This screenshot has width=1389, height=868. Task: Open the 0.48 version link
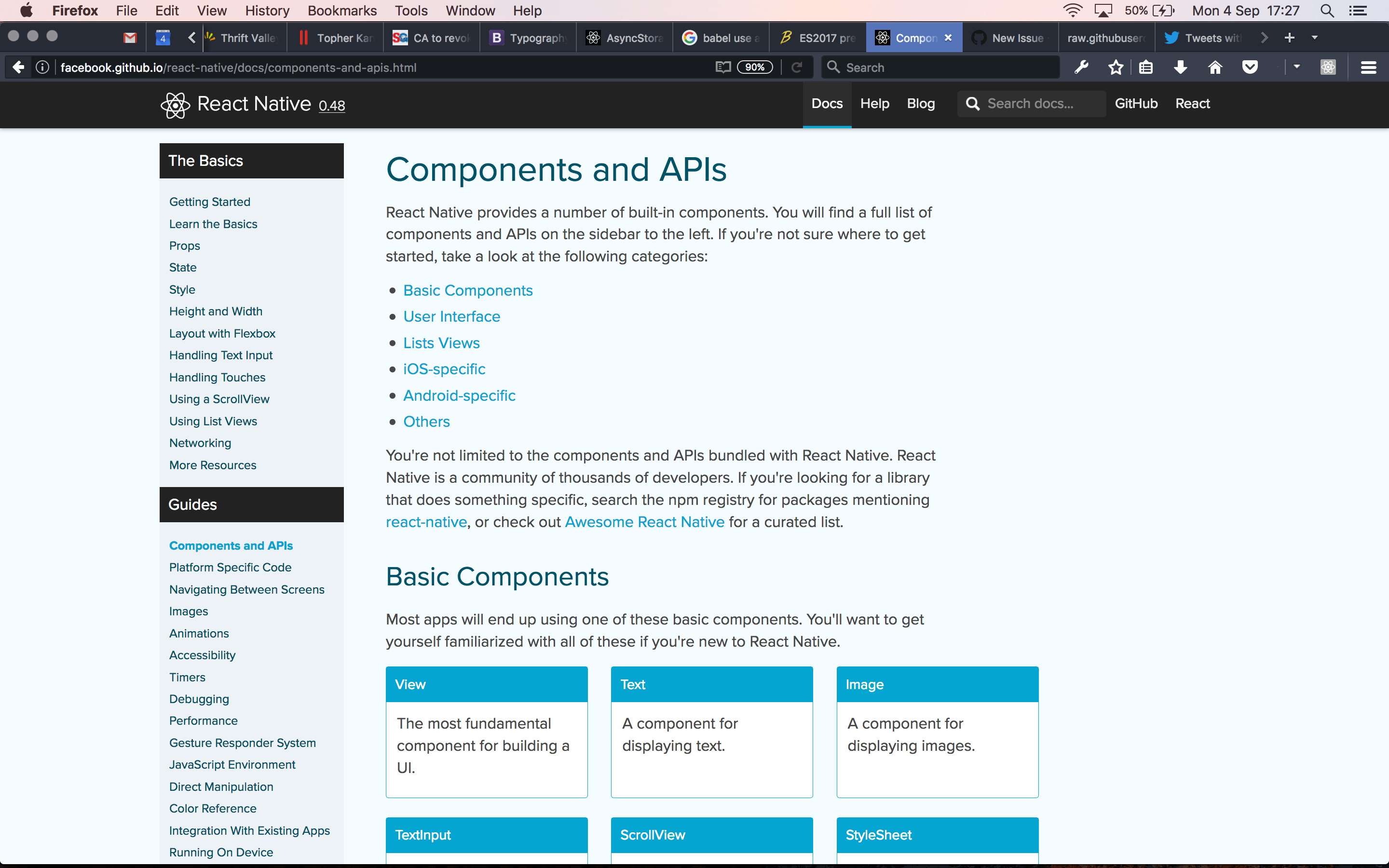point(332,106)
